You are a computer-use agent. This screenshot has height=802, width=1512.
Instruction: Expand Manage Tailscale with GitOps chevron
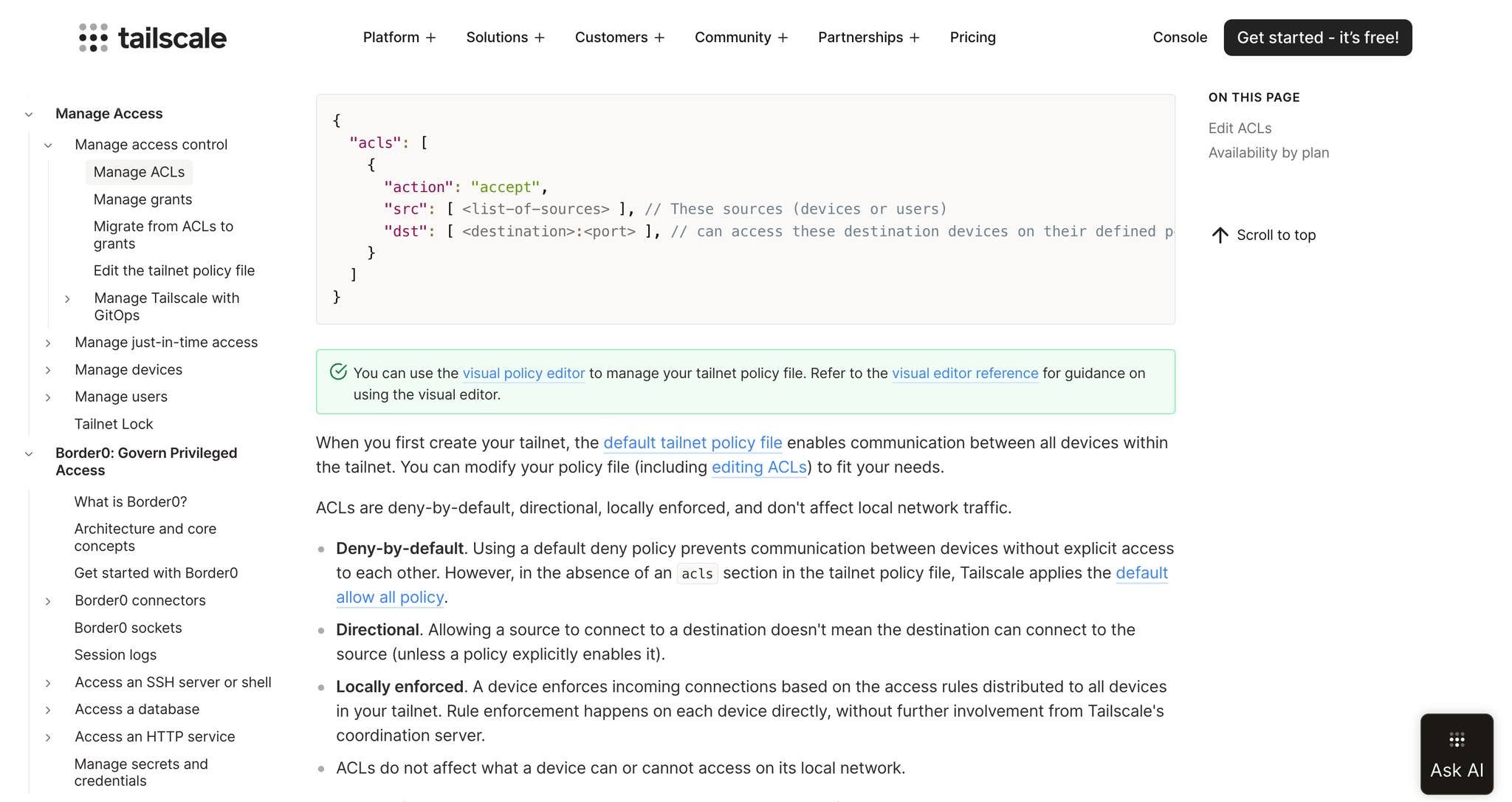(x=67, y=299)
